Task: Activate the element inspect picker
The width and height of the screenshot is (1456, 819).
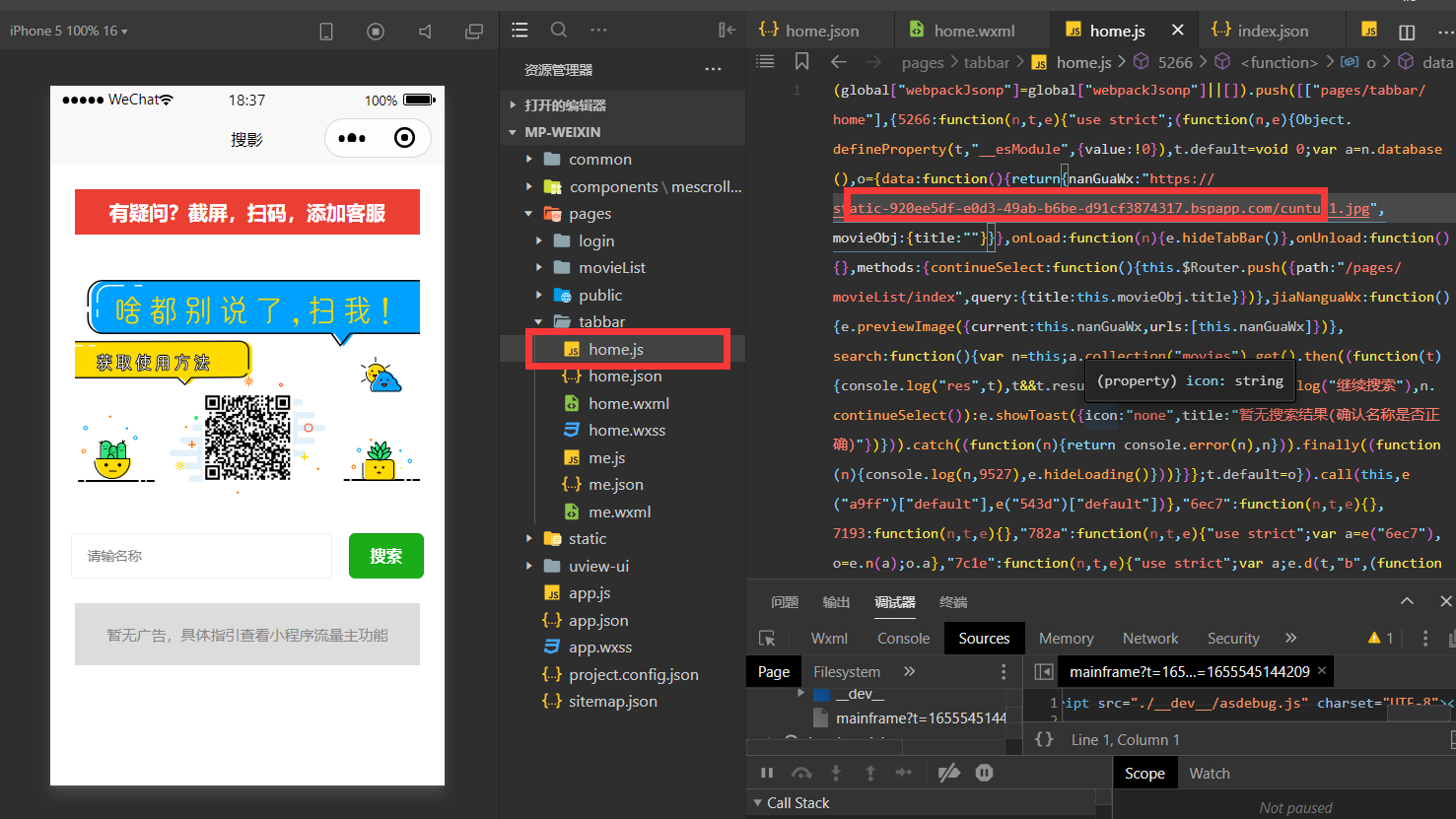Action: coord(767,639)
